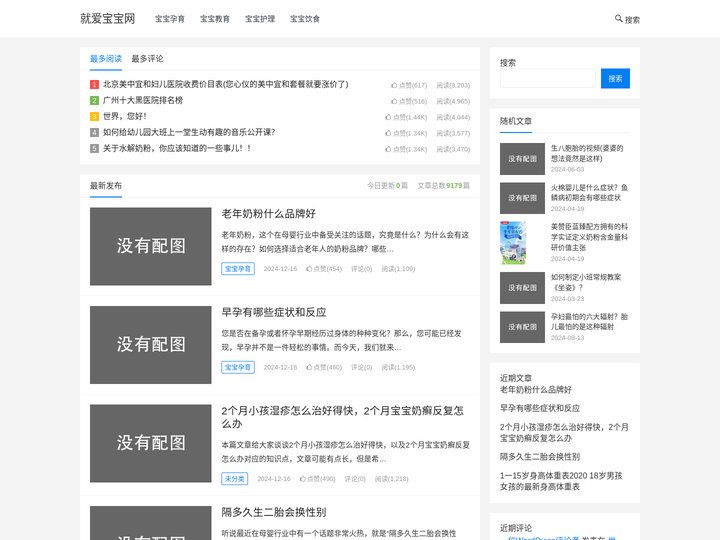Open random article 火棉婴儿是什么症状
The width and height of the screenshot is (720, 540).
pos(589,193)
